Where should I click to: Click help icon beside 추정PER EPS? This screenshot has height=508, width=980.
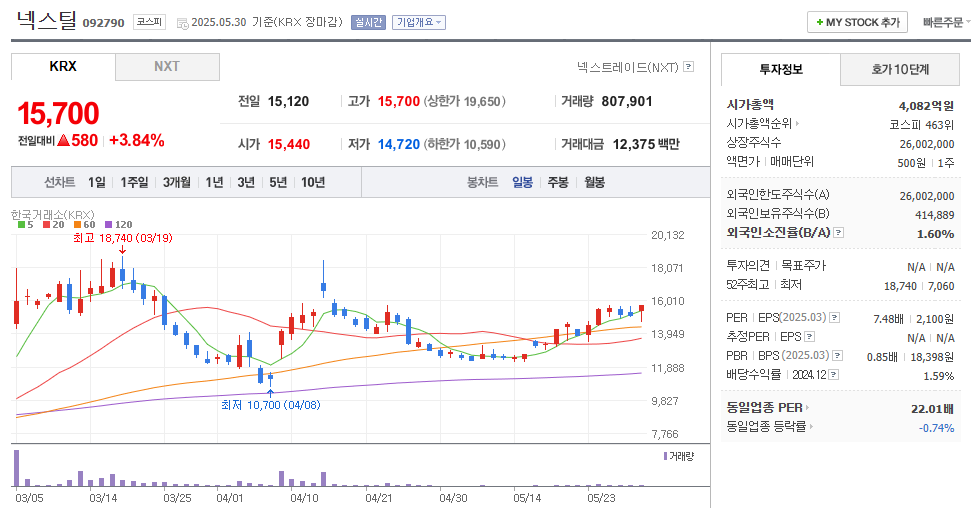click(809, 336)
